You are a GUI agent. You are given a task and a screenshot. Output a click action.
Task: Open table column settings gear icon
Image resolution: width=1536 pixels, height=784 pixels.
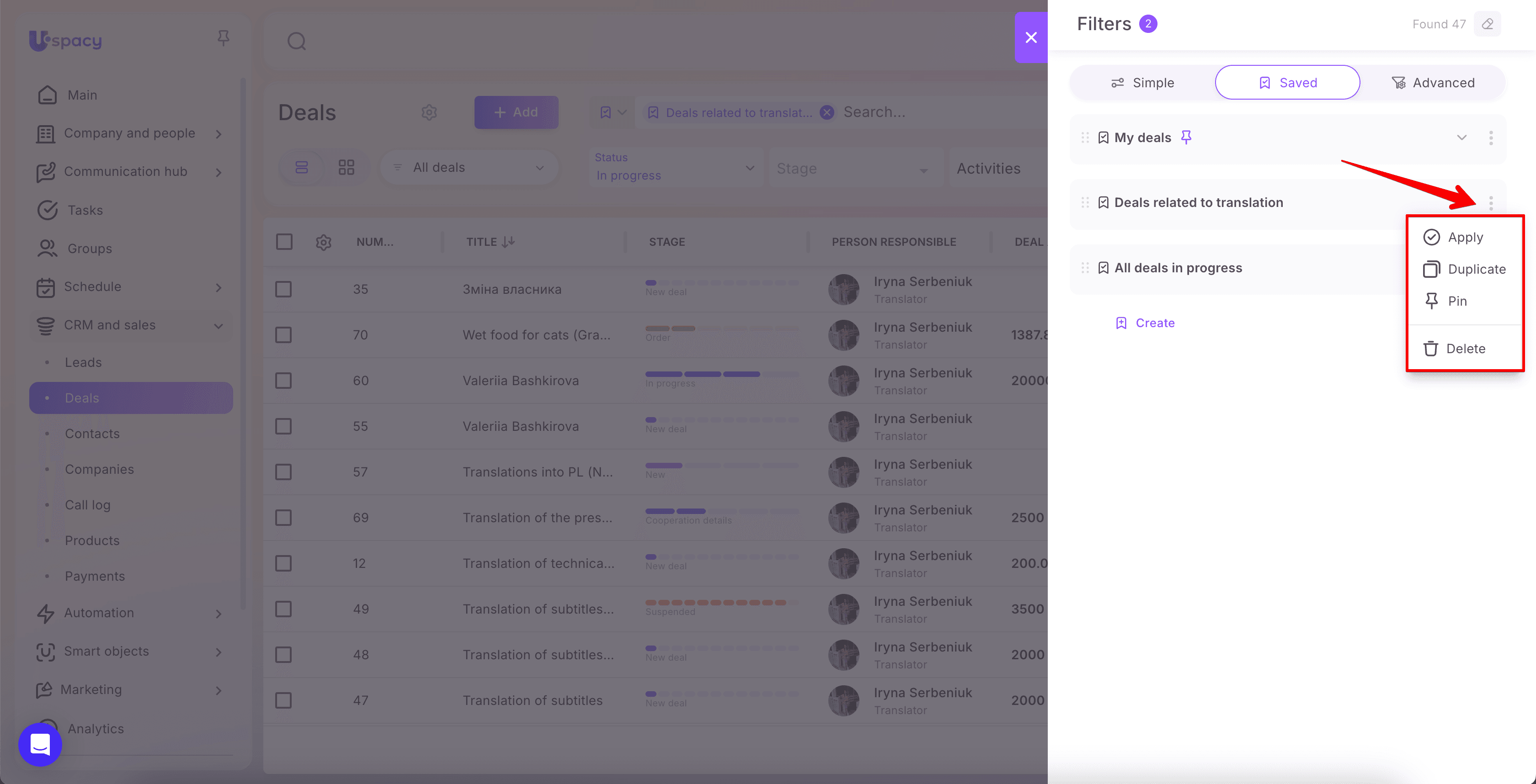click(x=324, y=242)
